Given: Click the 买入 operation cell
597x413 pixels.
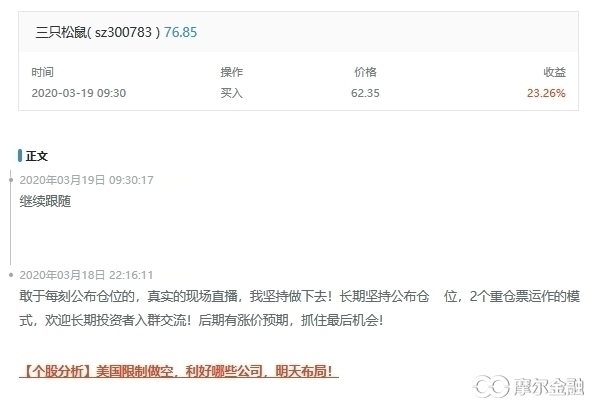Looking at the screenshot, I should pos(231,93).
